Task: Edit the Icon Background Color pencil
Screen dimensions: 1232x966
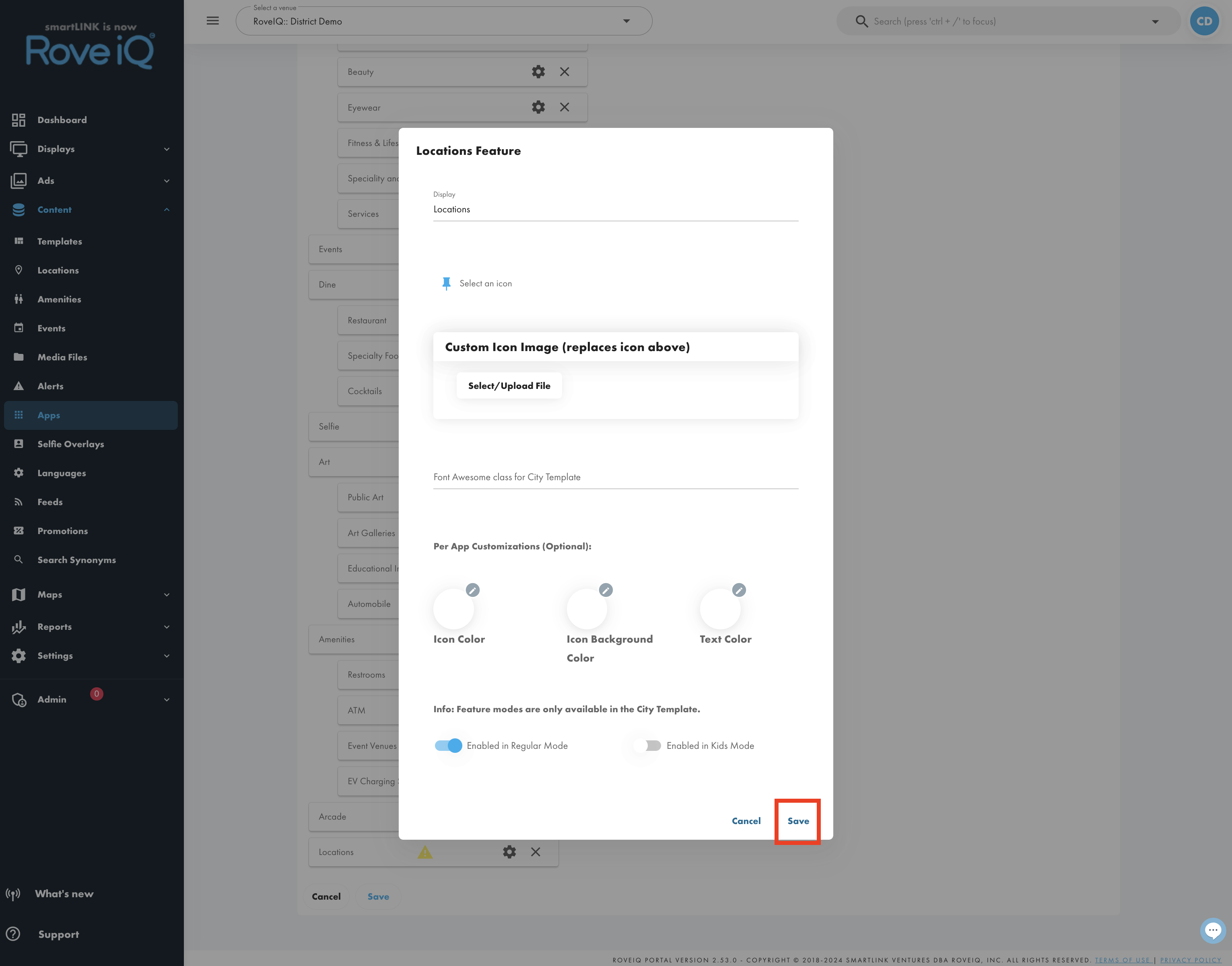Action: click(606, 590)
